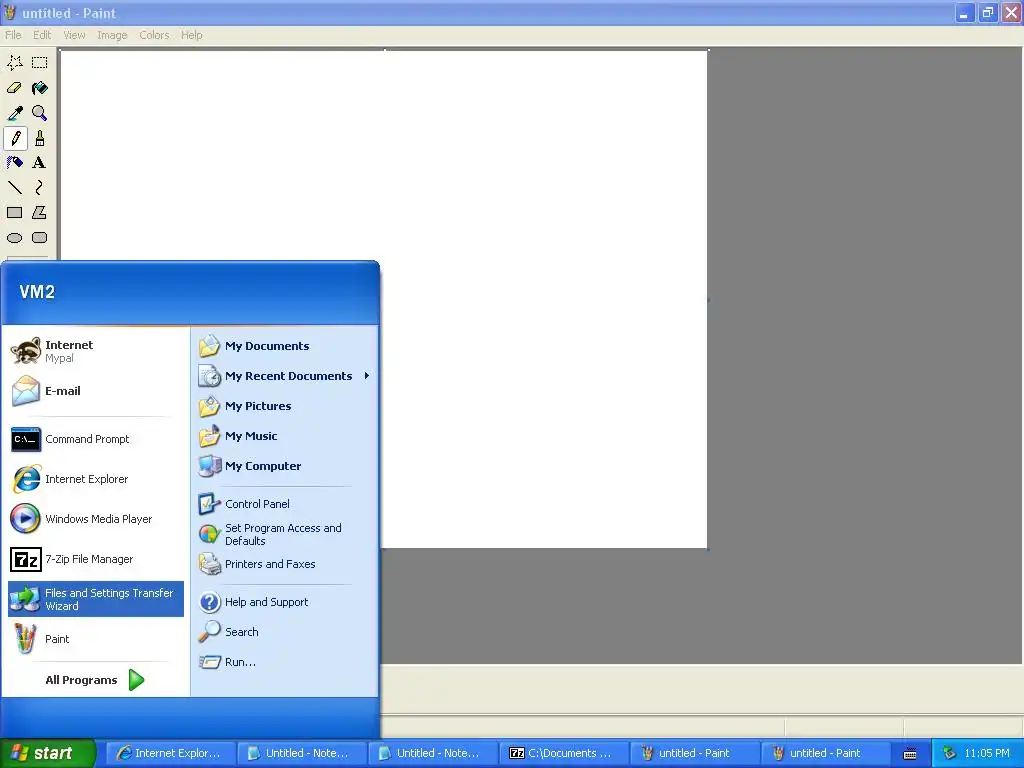1024x768 pixels.
Task: Open My Computer
Action: 285,466
